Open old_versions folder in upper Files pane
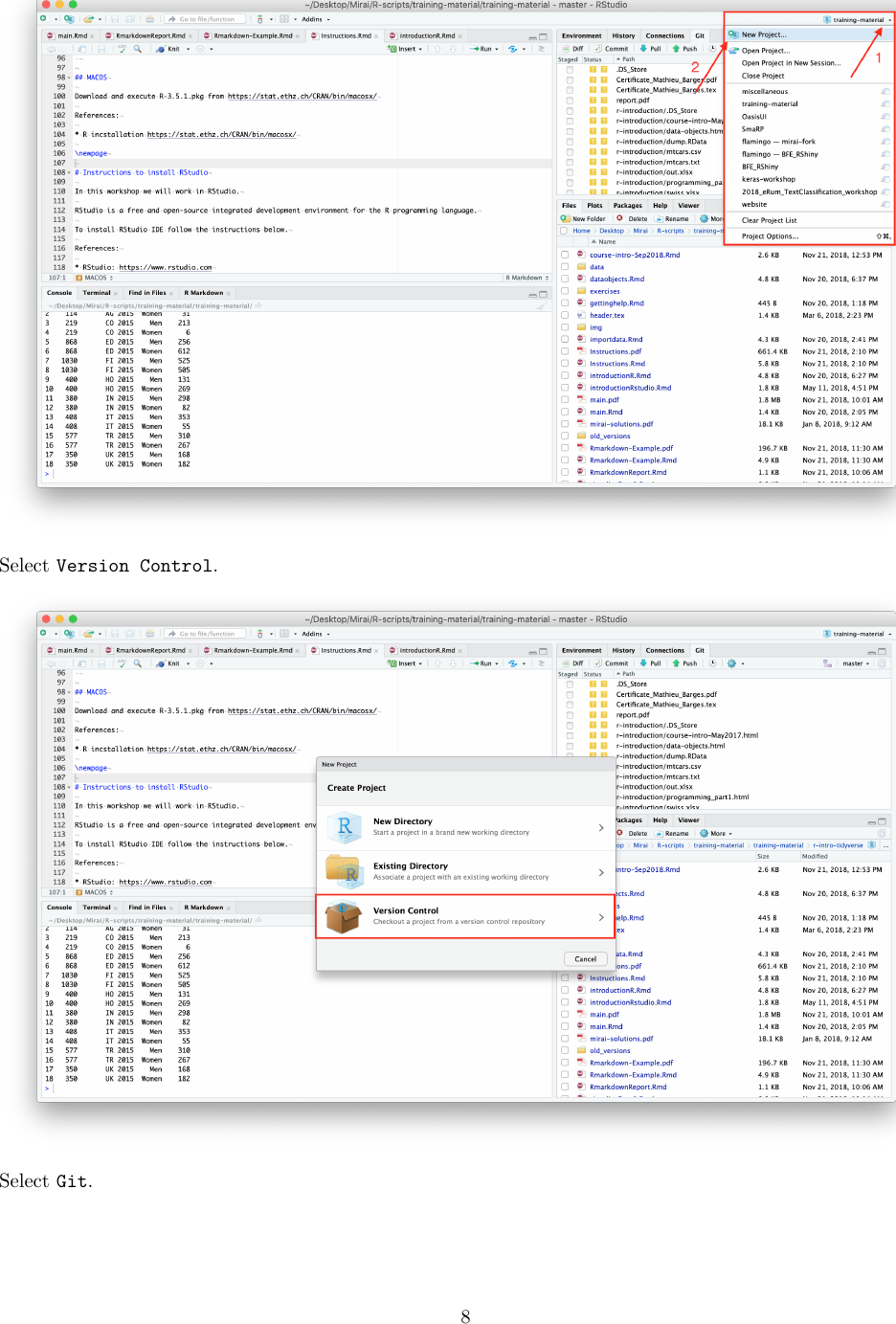 coord(610,436)
